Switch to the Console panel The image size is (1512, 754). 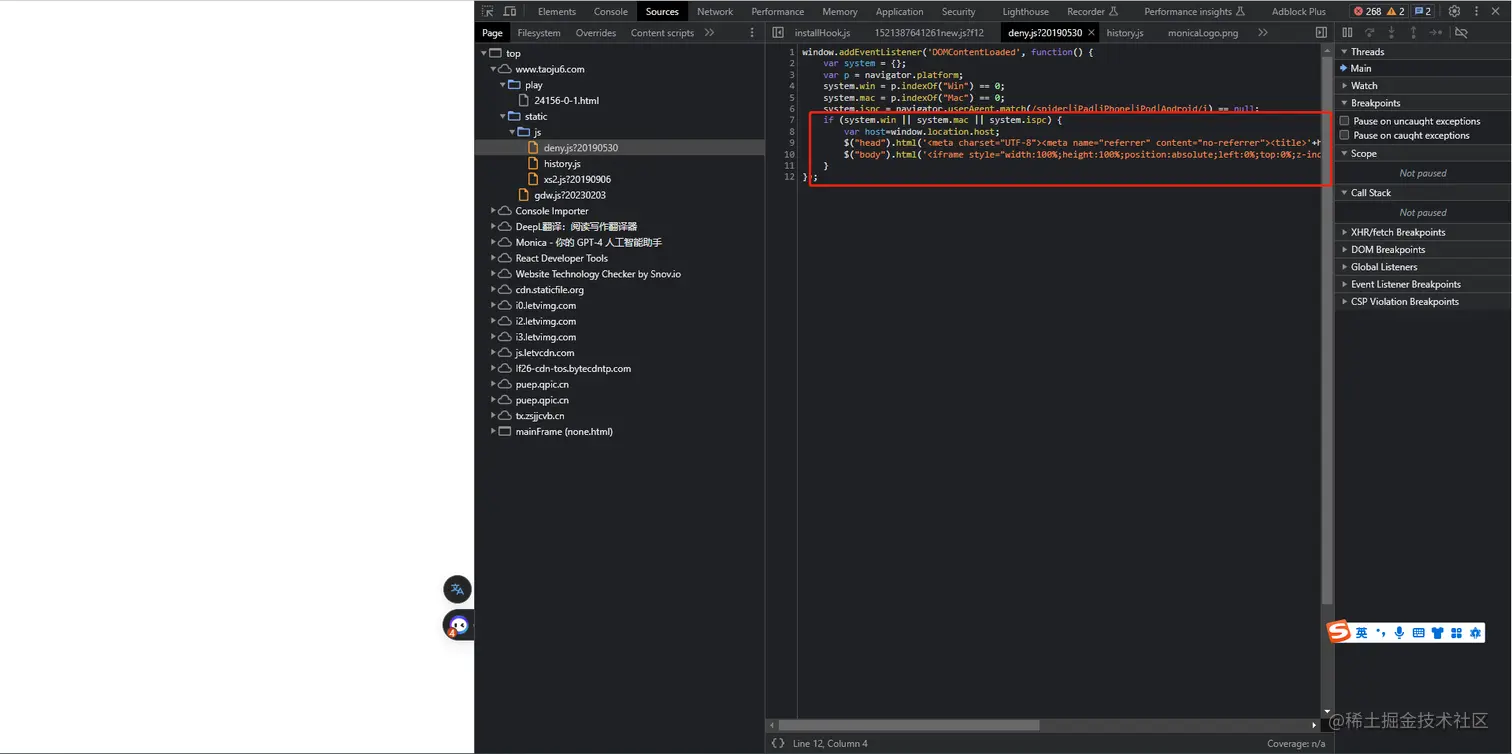[611, 11]
